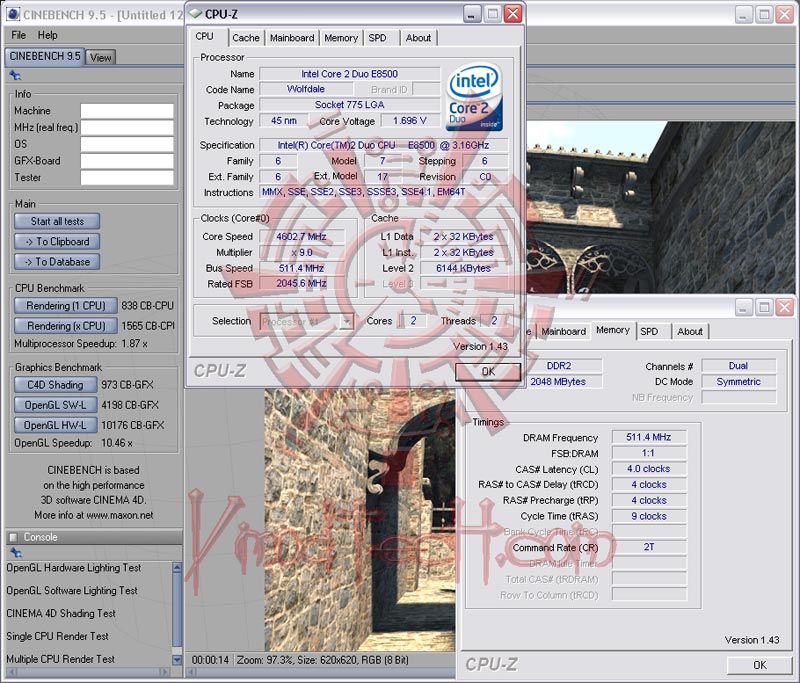Click the Machine input field

(127, 111)
